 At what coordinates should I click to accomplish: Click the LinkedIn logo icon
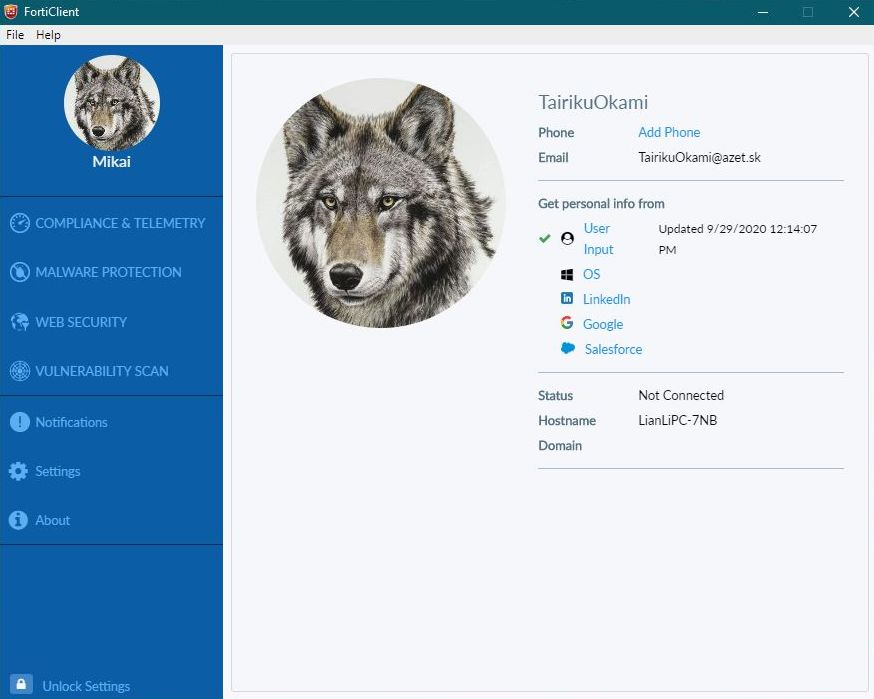(x=567, y=298)
